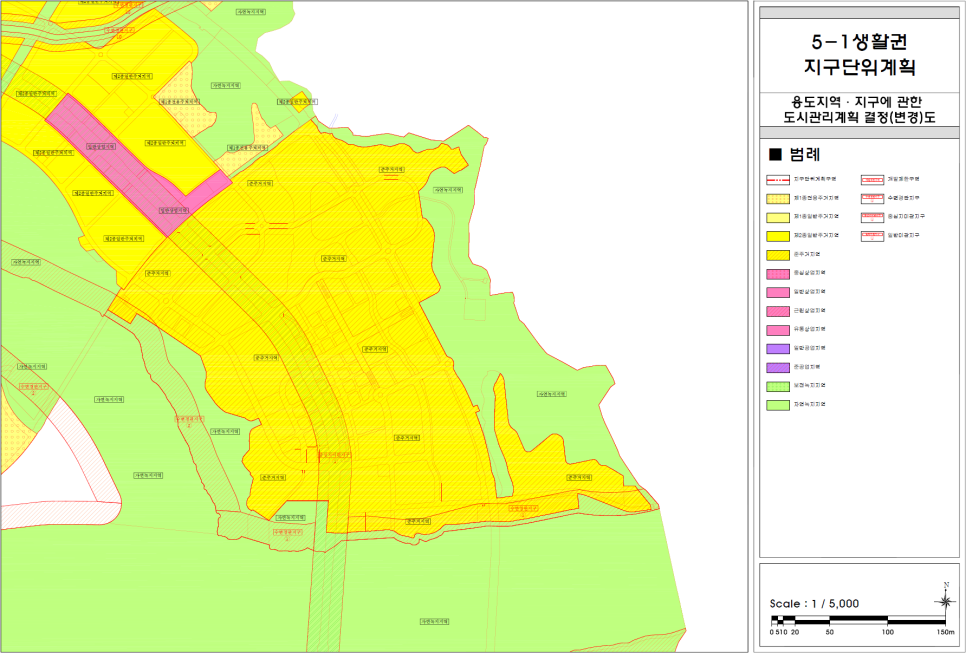Select the 중심지미관지구 legend symbol
966x653 pixels.
[872, 216]
